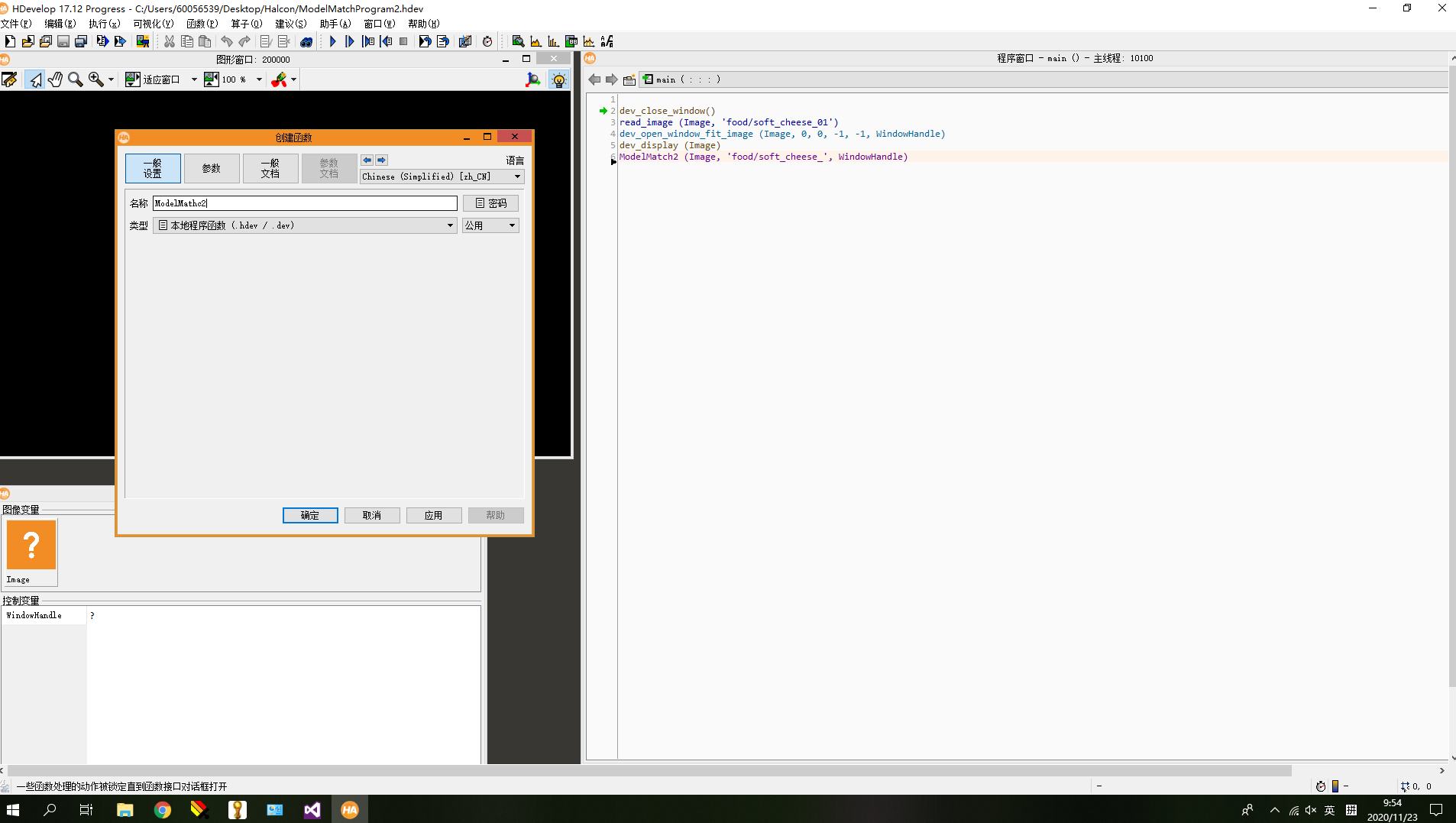Switch to the 一般文档 tab

click(270, 168)
